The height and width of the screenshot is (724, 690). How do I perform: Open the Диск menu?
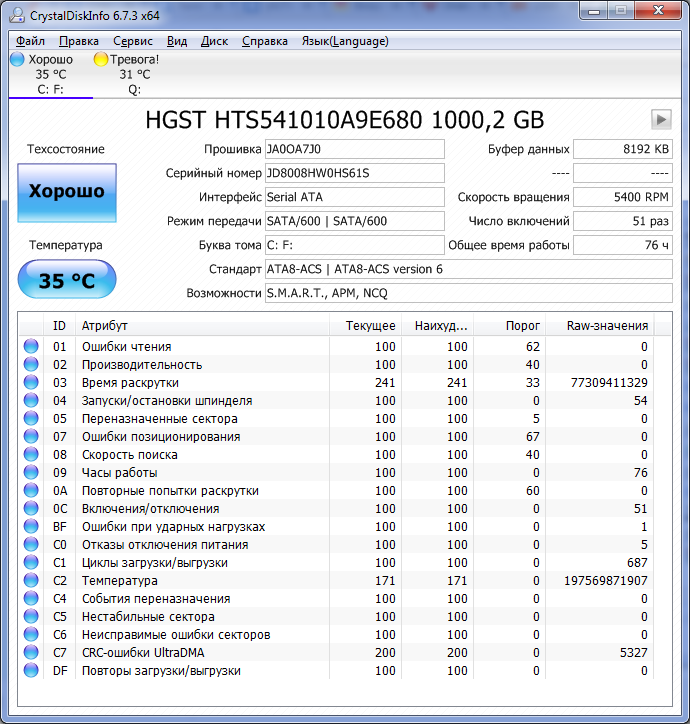214,41
